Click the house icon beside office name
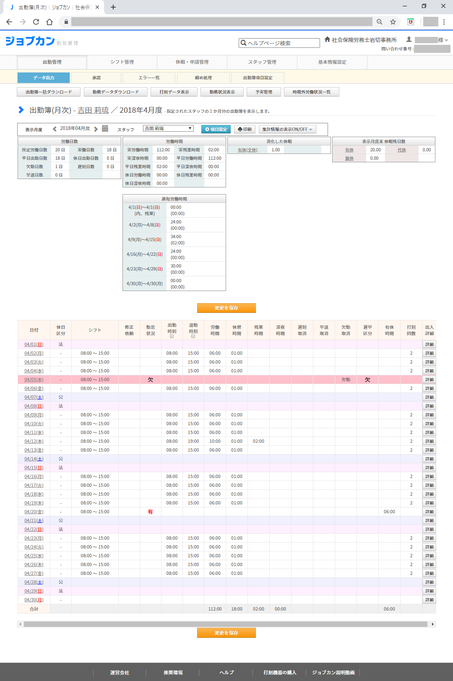The image size is (453, 681). 327,40
